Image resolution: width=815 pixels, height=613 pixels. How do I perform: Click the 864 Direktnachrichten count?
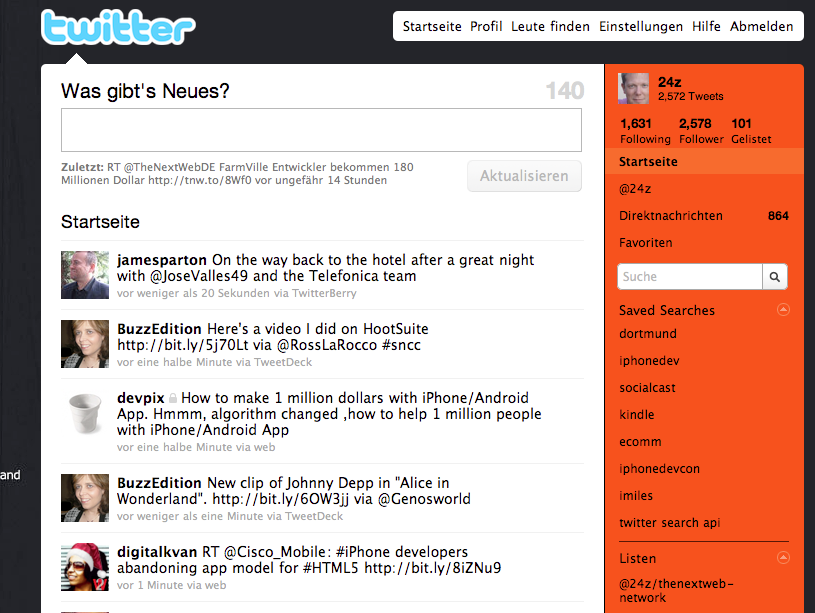(x=778, y=216)
